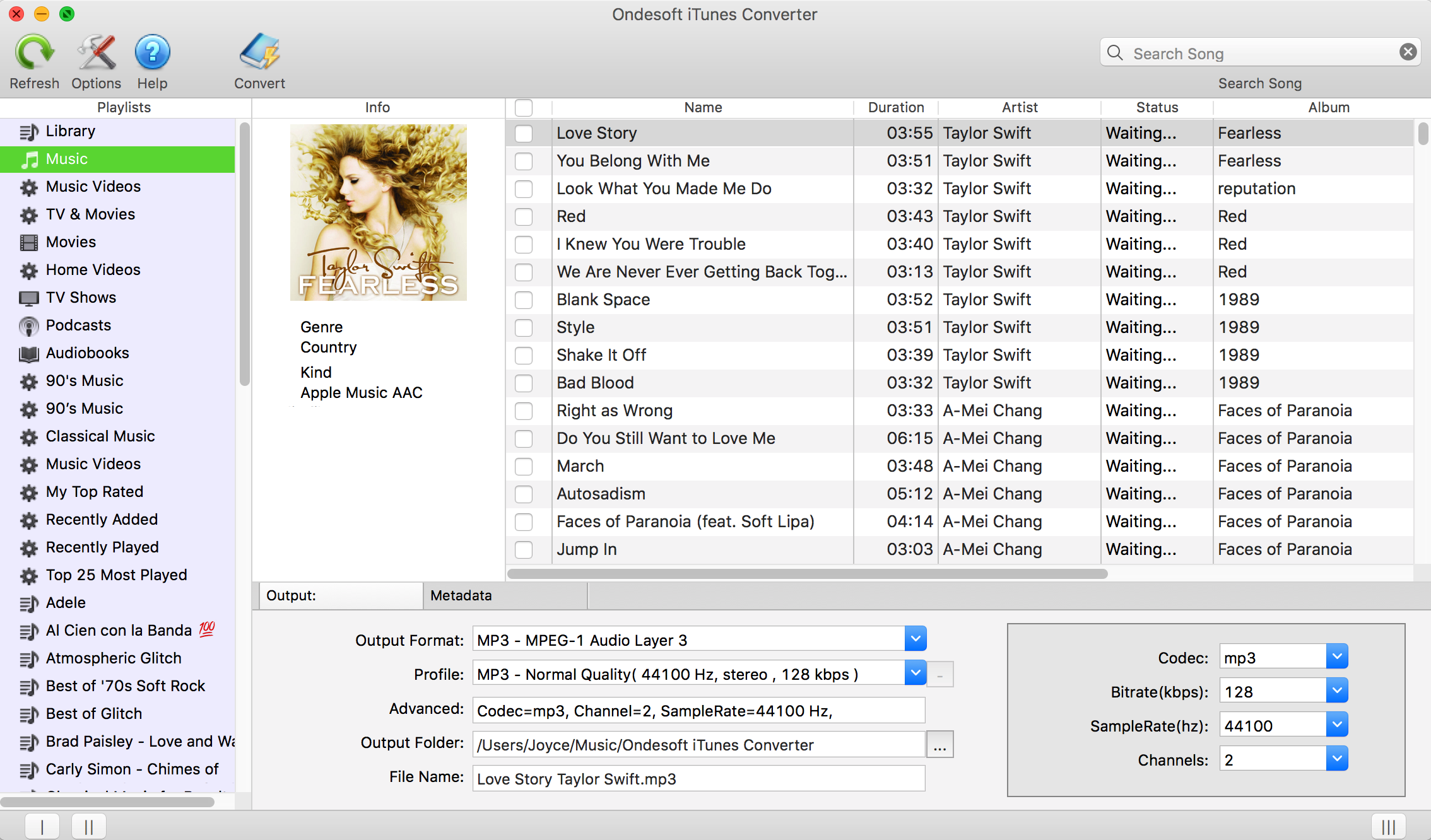1431x840 pixels.
Task: Select the TV Shows category in sidebar
Action: coord(81,297)
